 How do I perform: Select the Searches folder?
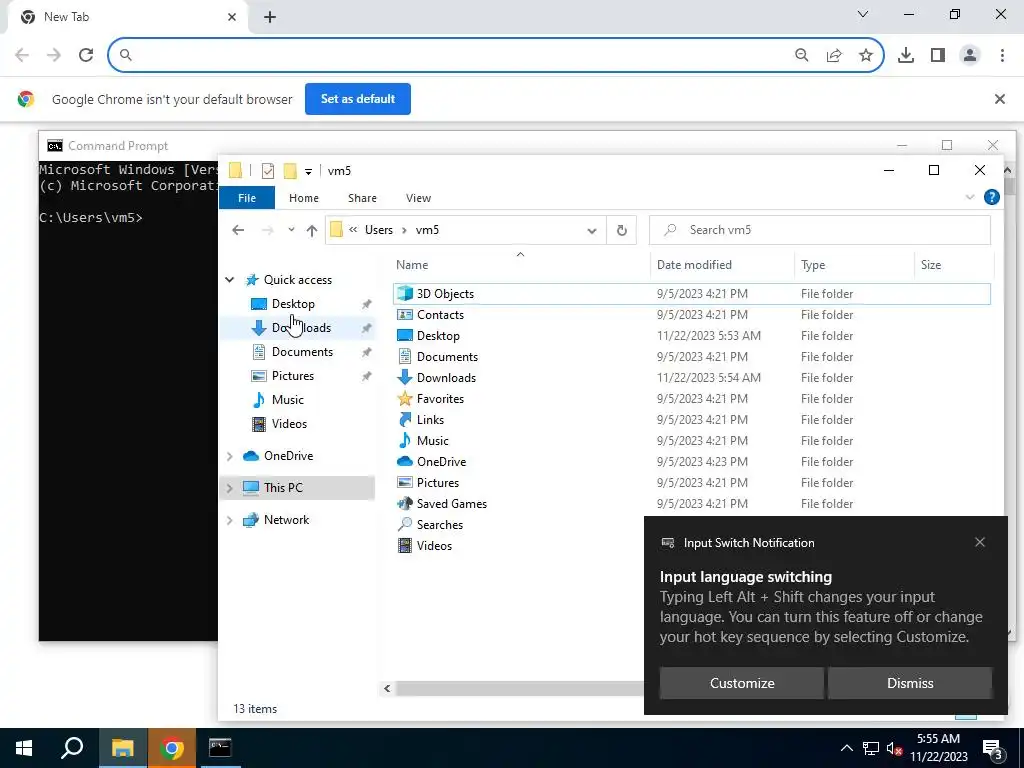tap(440, 524)
